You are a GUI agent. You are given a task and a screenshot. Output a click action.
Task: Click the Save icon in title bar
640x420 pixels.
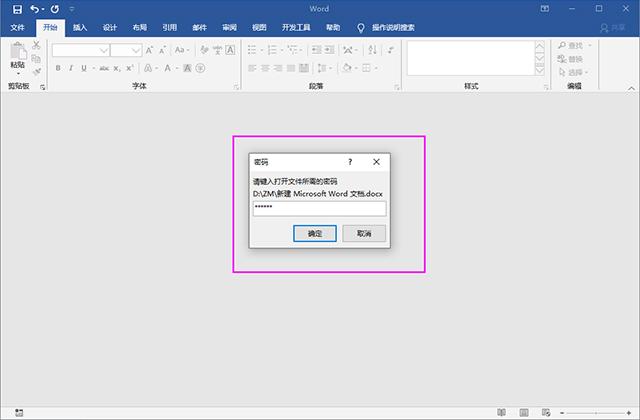point(17,9)
